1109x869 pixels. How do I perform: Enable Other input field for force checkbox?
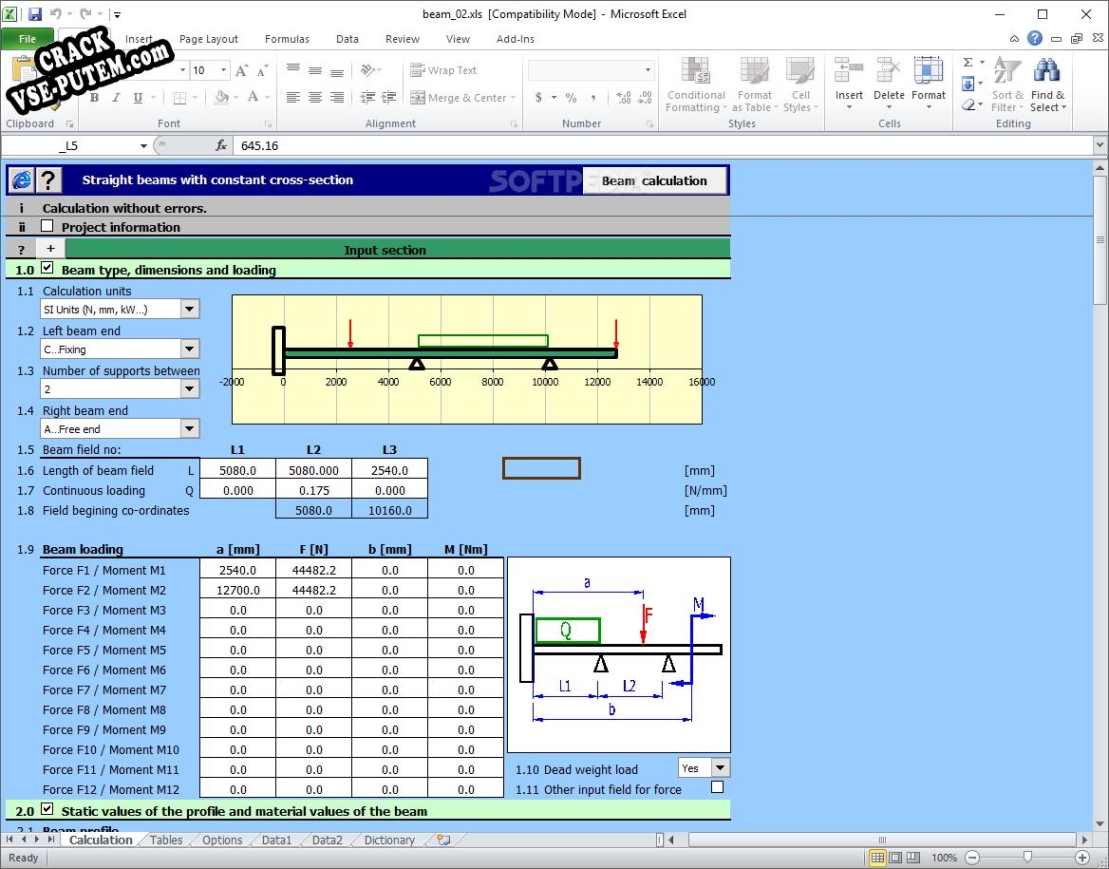717,787
